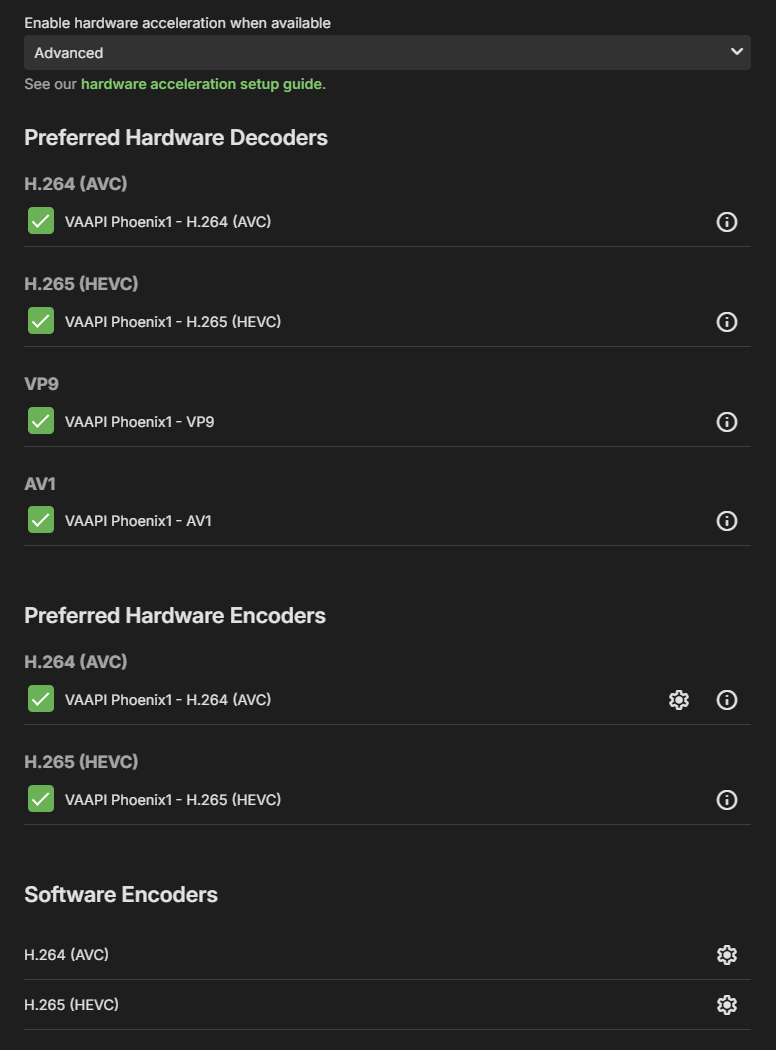Screen dimensions: 776x1050
Task: Open settings gear for H.264 hardware encoder
Action: tap(679, 700)
